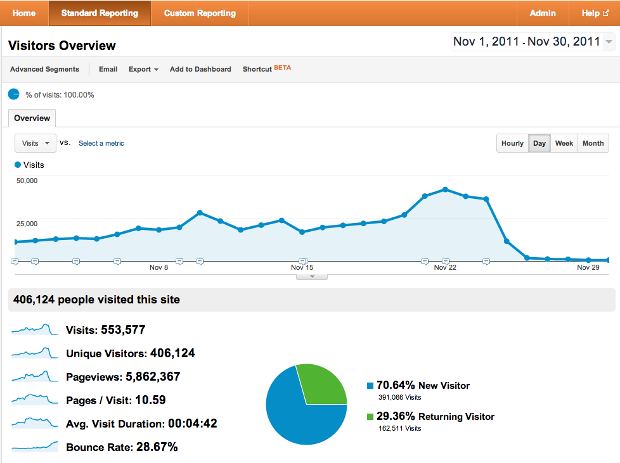
Task: Click the Avg. Visit Duration sparkline icon
Action: click(x=34, y=423)
